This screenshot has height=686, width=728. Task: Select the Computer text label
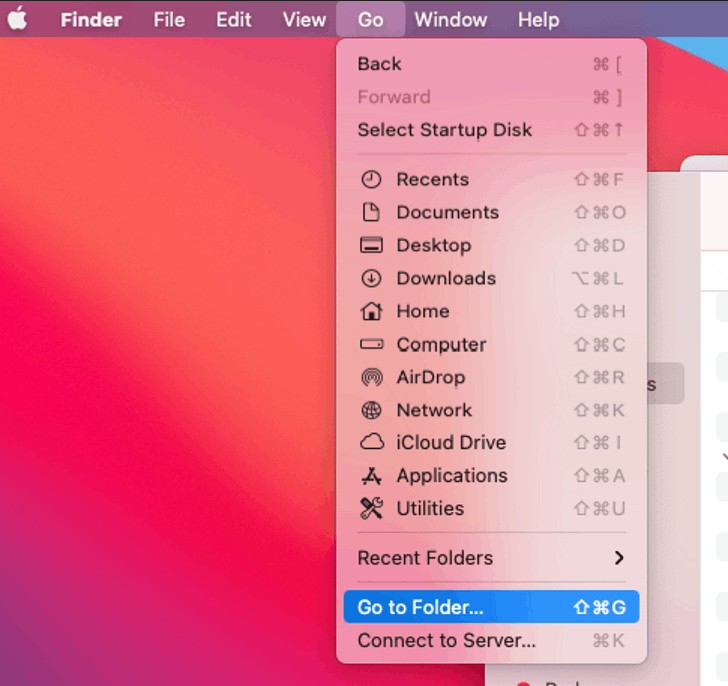[x=441, y=345]
